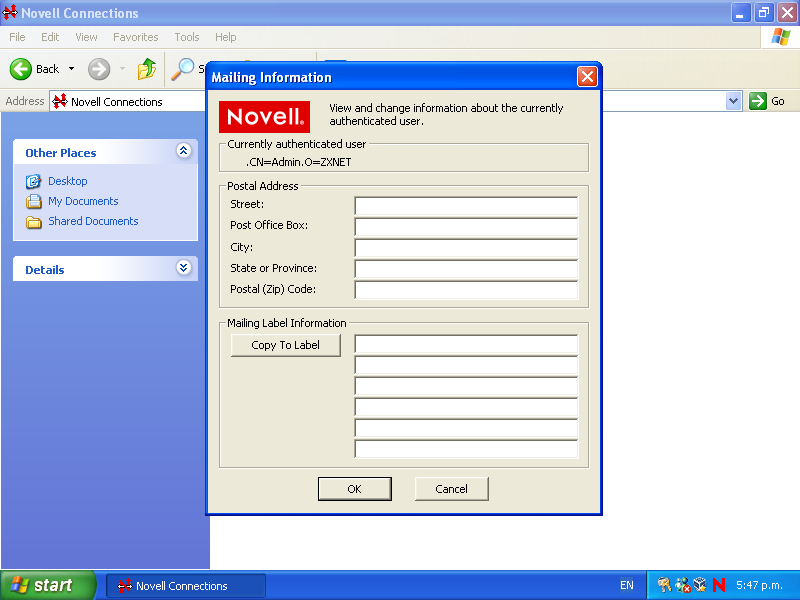Click the third tray icon left of the N

700,585
